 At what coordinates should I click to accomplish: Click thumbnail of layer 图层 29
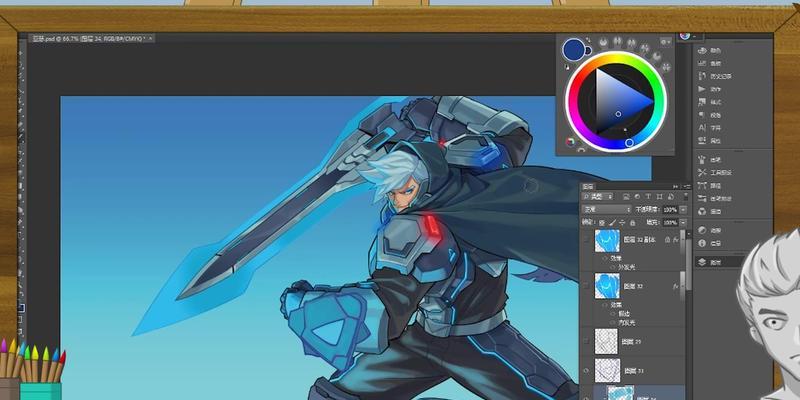[606, 341]
